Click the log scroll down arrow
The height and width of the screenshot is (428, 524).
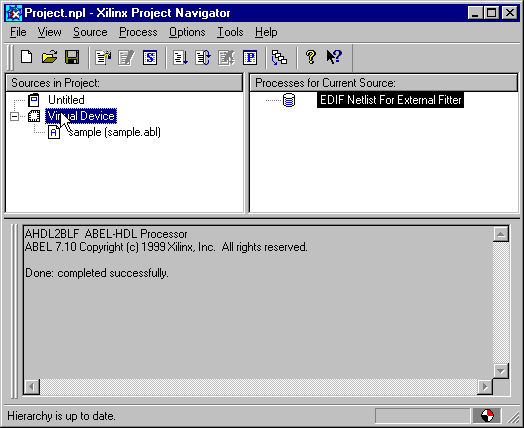501,371
